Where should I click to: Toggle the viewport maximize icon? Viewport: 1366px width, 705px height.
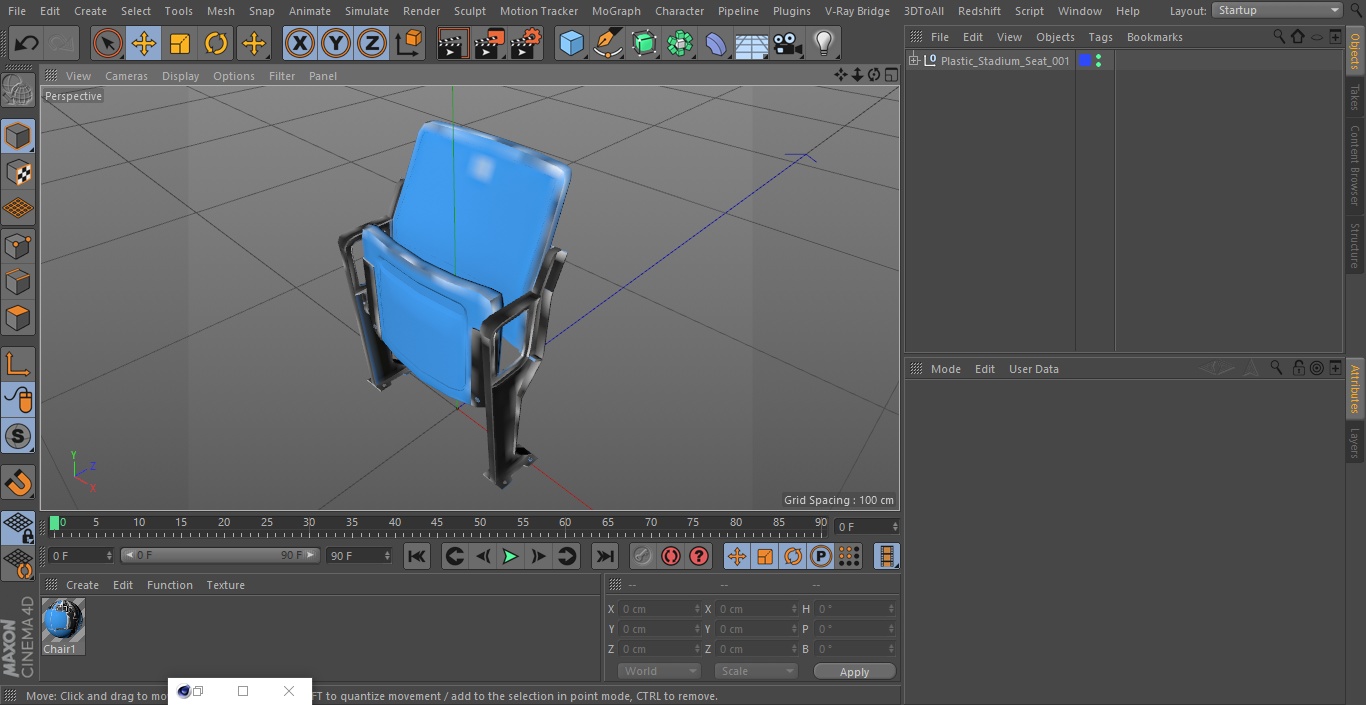click(890, 75)
